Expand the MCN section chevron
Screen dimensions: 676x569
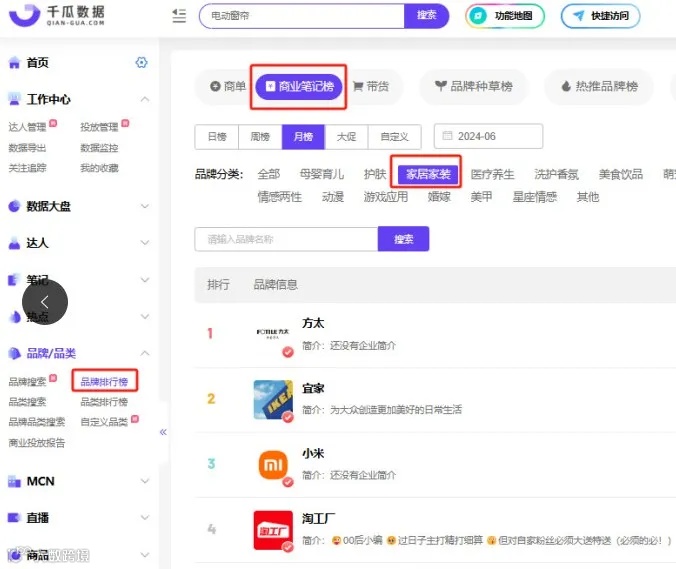click(145, 481)
